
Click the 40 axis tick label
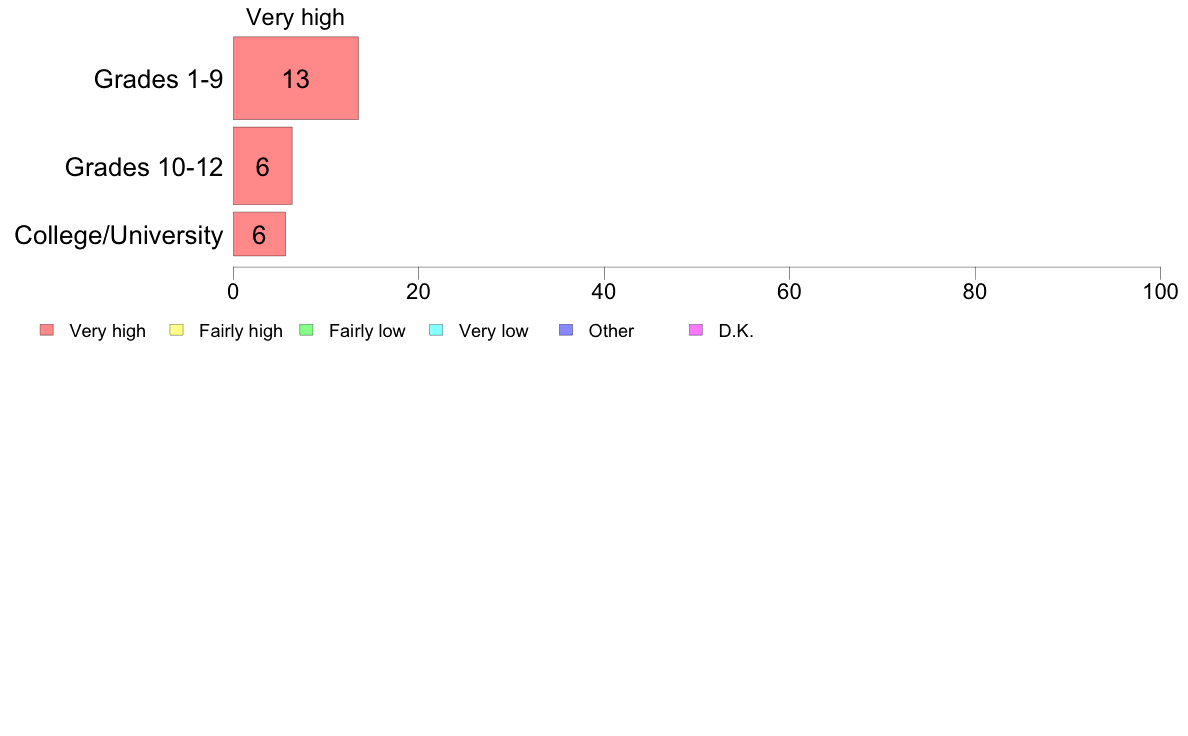coord(604,292)
